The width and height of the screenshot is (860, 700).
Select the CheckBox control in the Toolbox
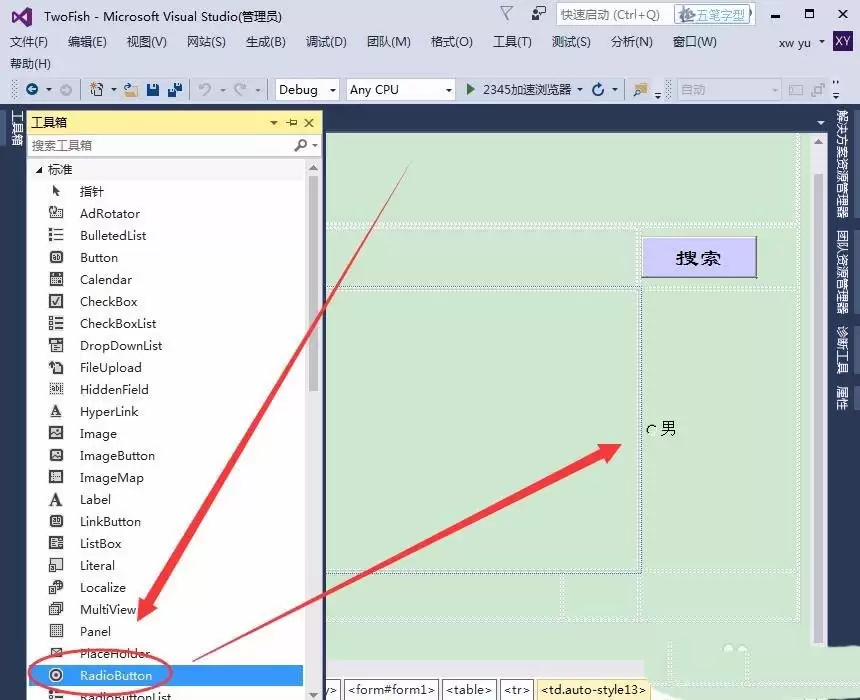pos(107,301)
